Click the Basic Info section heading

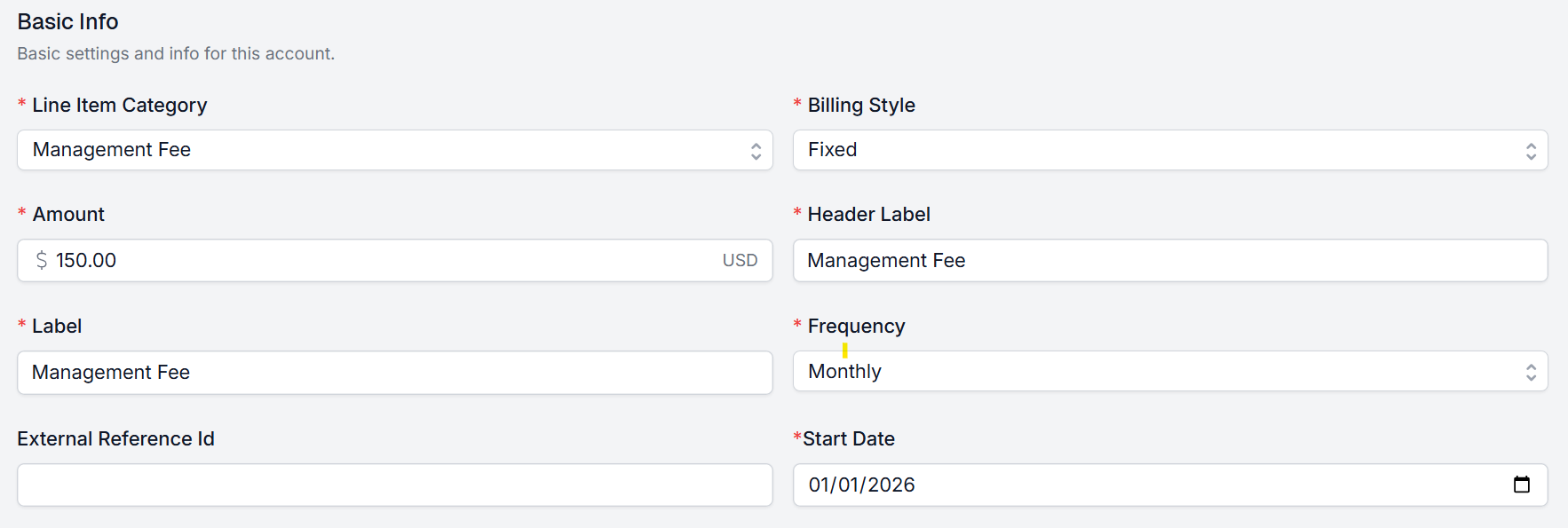(67, 21)
